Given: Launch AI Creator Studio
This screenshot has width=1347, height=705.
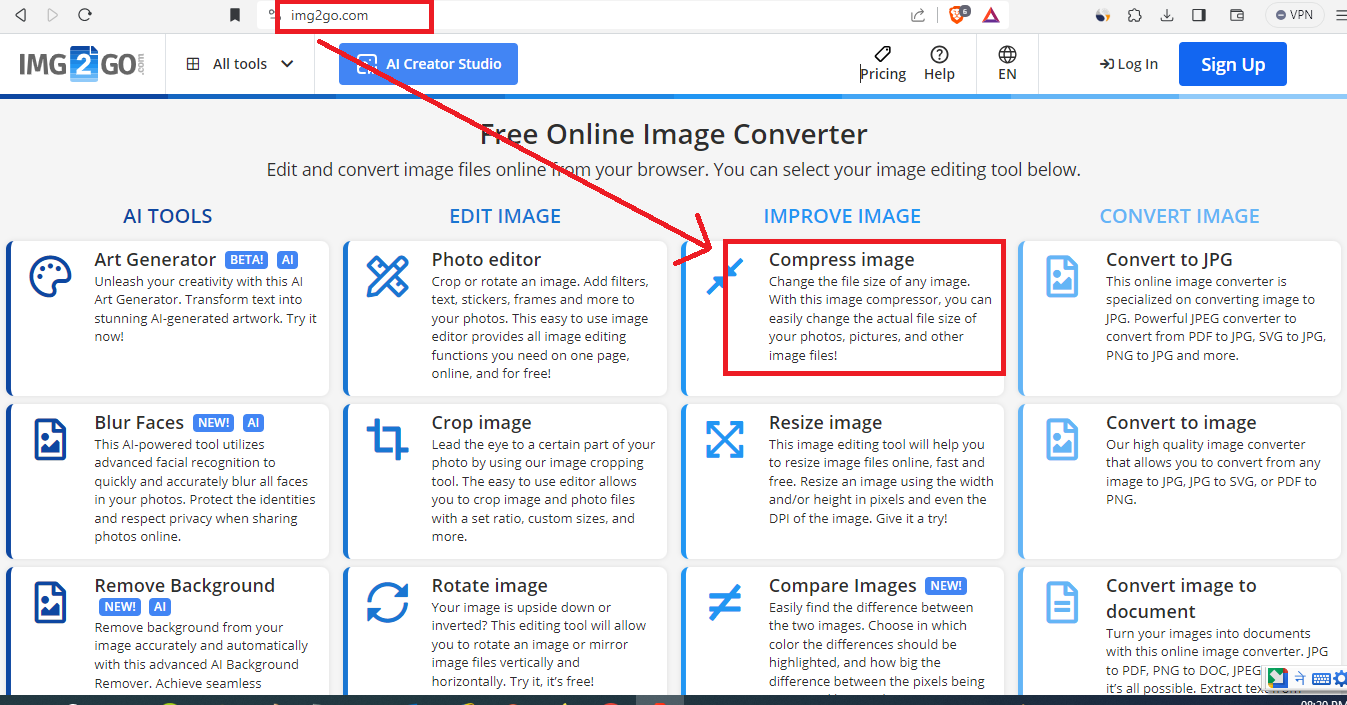Looking at the screenshot, I should [428, 64].
